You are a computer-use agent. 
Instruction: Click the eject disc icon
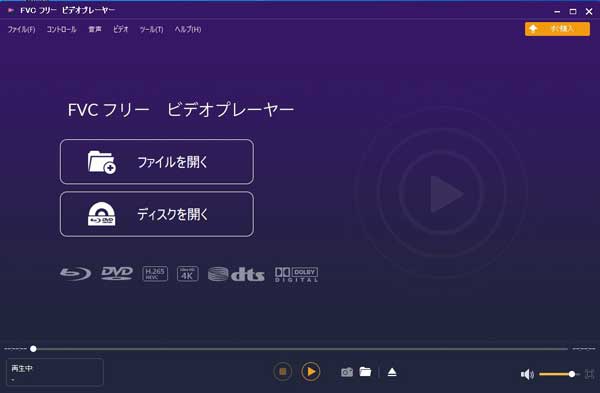tap(392, 372)
